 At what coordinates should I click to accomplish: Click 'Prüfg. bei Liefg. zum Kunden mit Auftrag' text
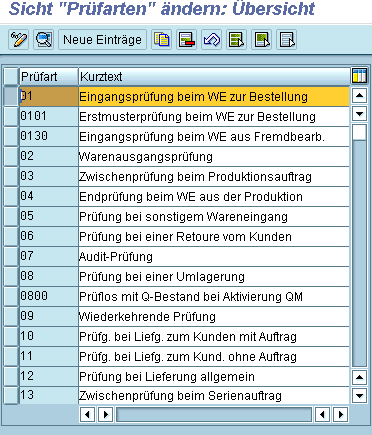click(188, 337)
